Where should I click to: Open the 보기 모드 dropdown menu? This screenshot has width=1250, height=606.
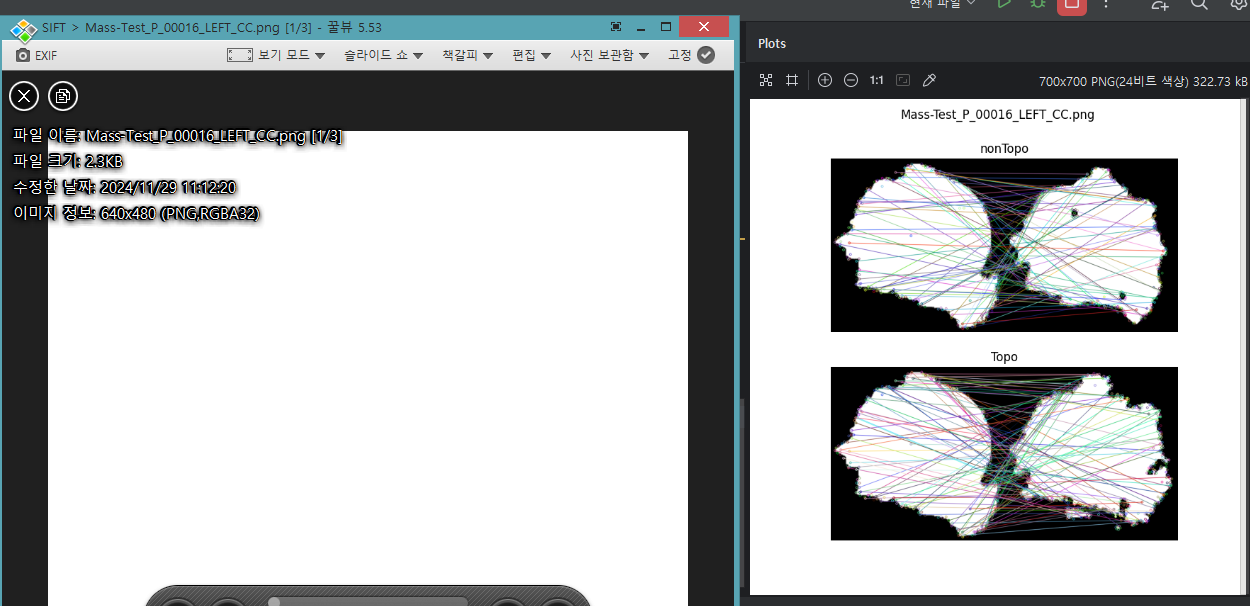(276, 55)
